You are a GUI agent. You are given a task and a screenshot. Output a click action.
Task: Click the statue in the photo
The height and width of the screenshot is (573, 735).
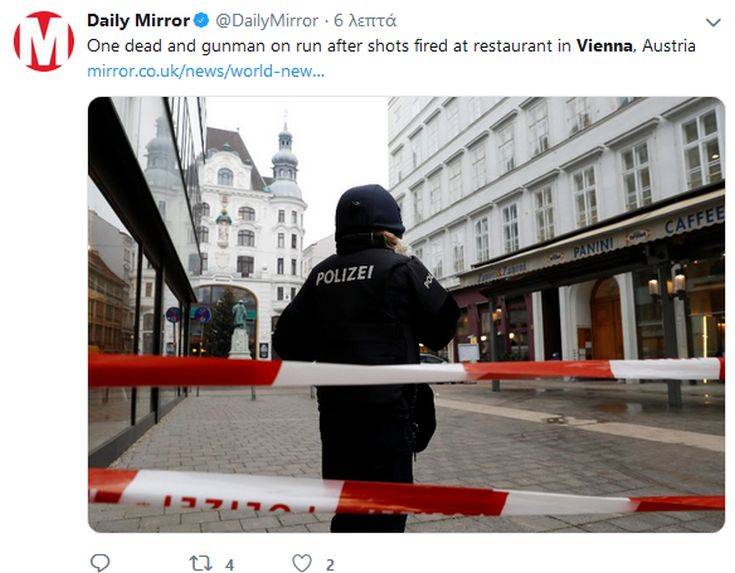pos(240,330)
